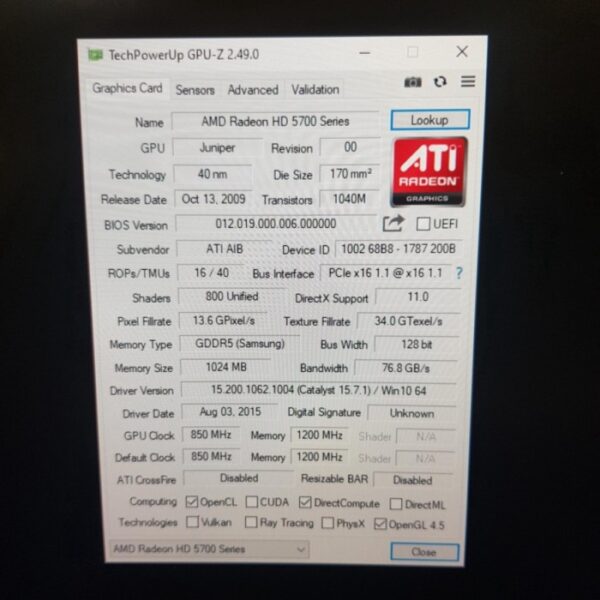Click the Memory Type value GDDR5 (Samsung)
This screenshot has height=600, width=600.
[x=240, y=344]
